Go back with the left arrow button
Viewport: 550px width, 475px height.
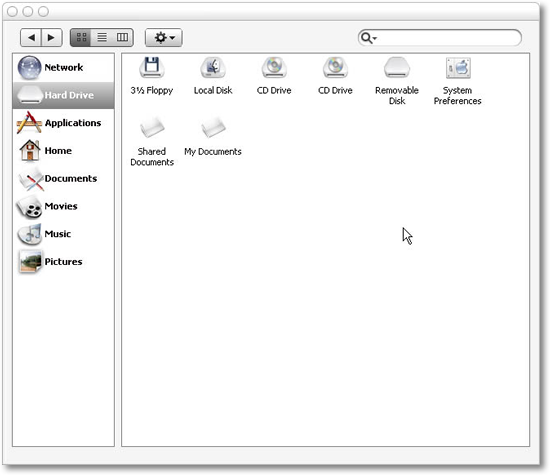[31, 37]
